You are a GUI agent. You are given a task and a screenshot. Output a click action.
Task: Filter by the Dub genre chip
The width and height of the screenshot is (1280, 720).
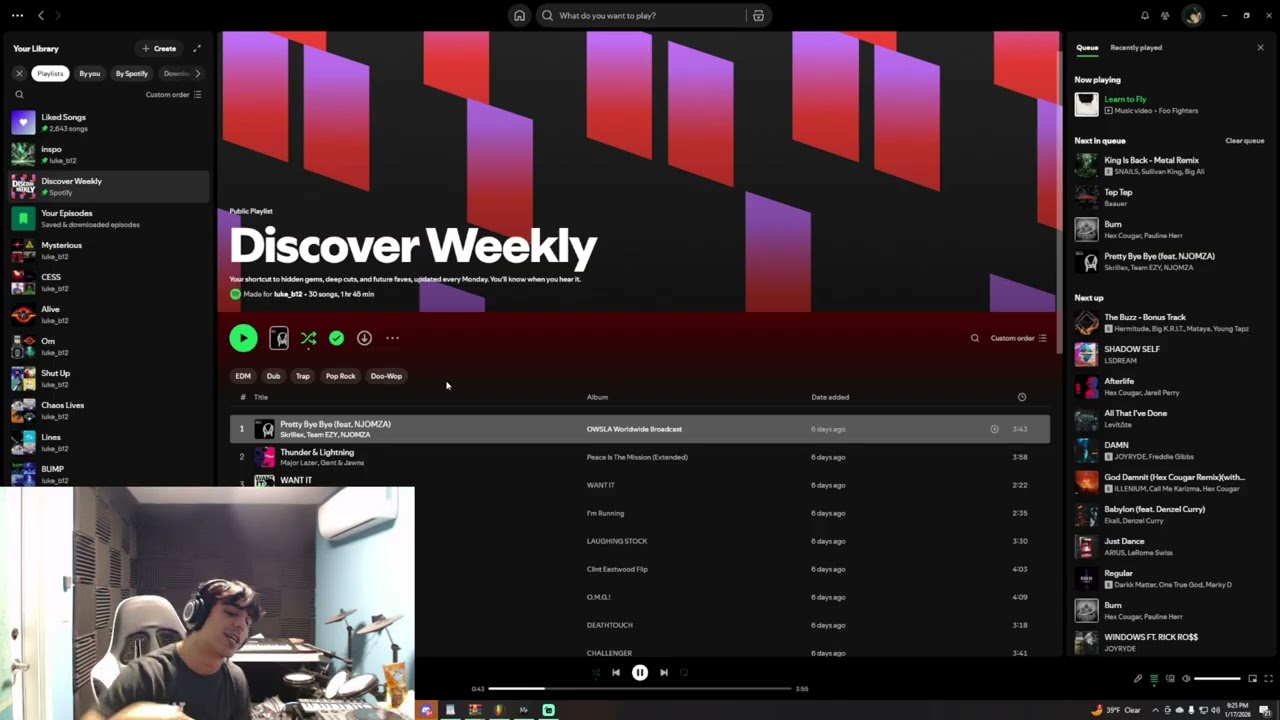(273, 376)
